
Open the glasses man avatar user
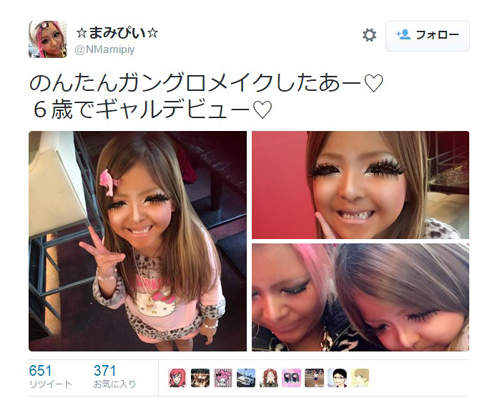pyautogui.click(x=337, y=378)
